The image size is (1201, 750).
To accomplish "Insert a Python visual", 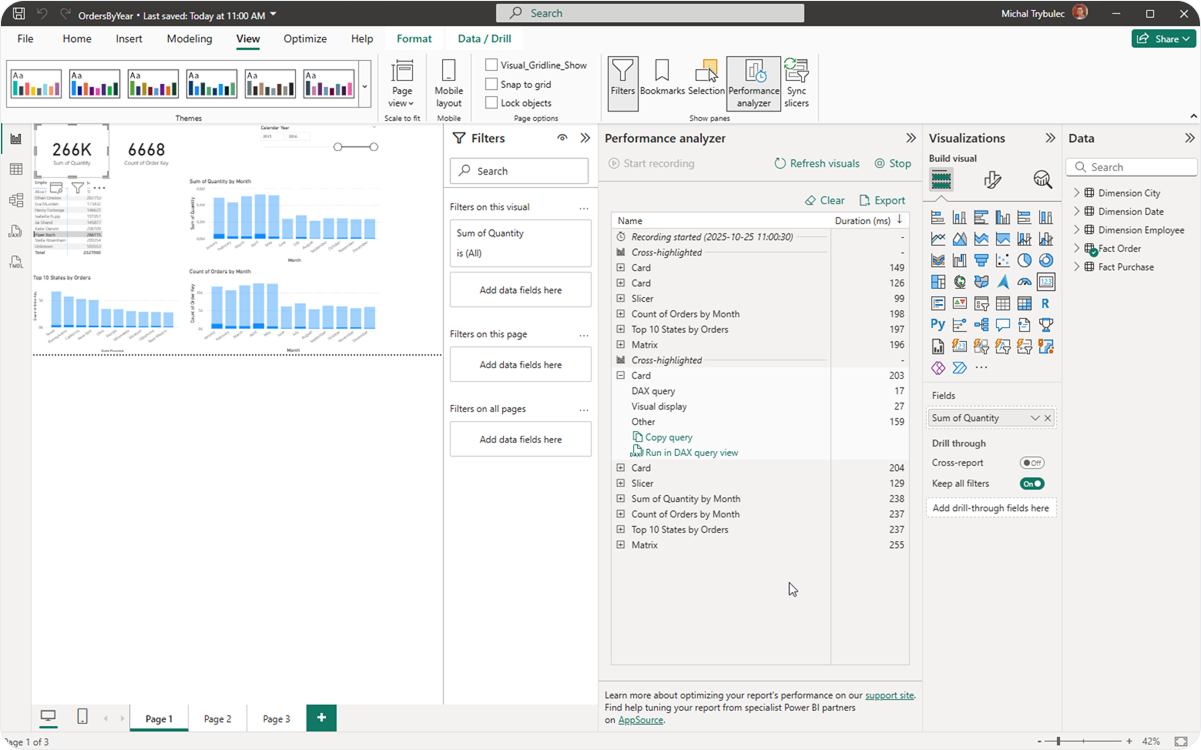I will click(x=938, y=324).
